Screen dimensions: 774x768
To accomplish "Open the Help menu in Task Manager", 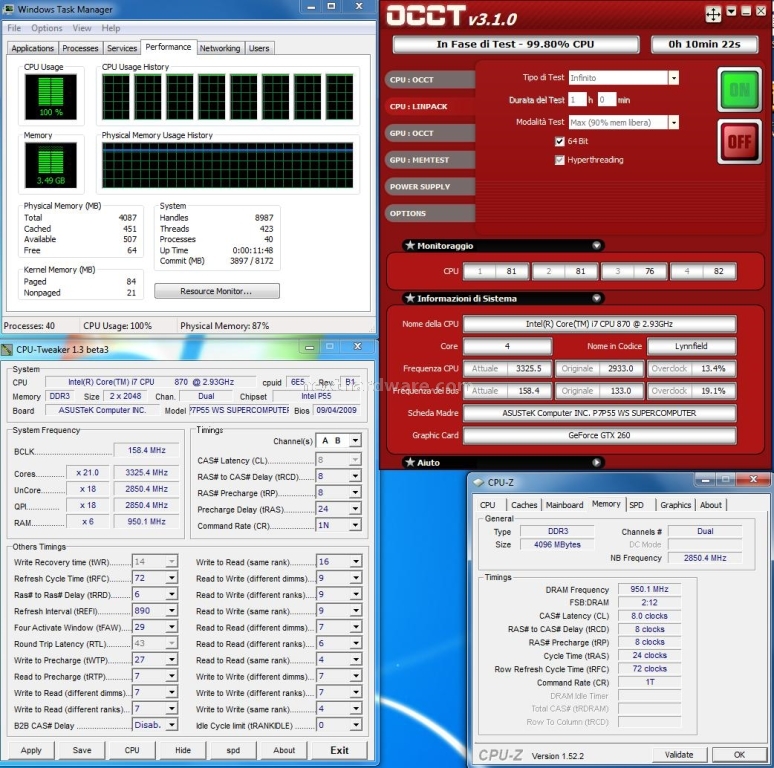I will (x=111, y=28).
